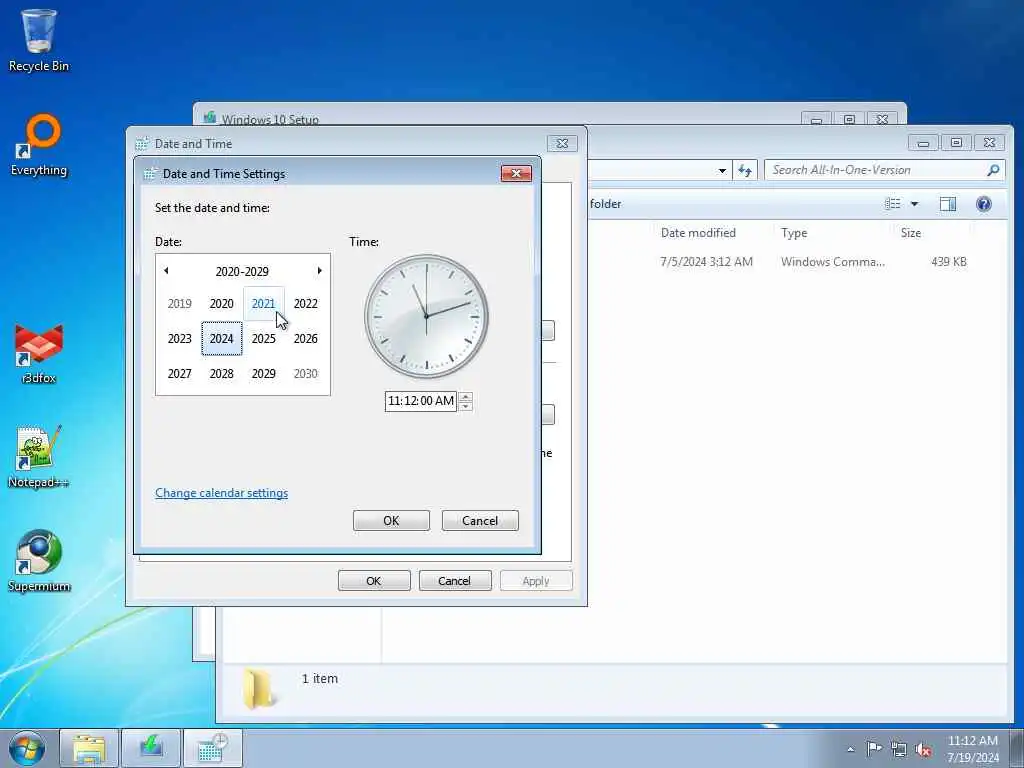Viewport: 1024px width, 768px height.
Task: Open Windows Explorer from the taskbar
Action: click(89, 748)
